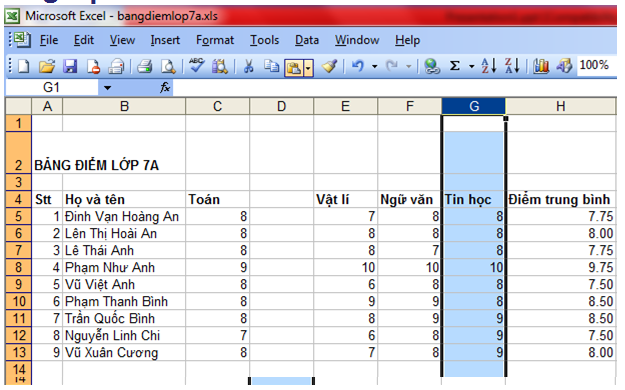Sort ascending with the A-Z icon
Viewport: 625px width, 390px height.
[x=489, y=66]
